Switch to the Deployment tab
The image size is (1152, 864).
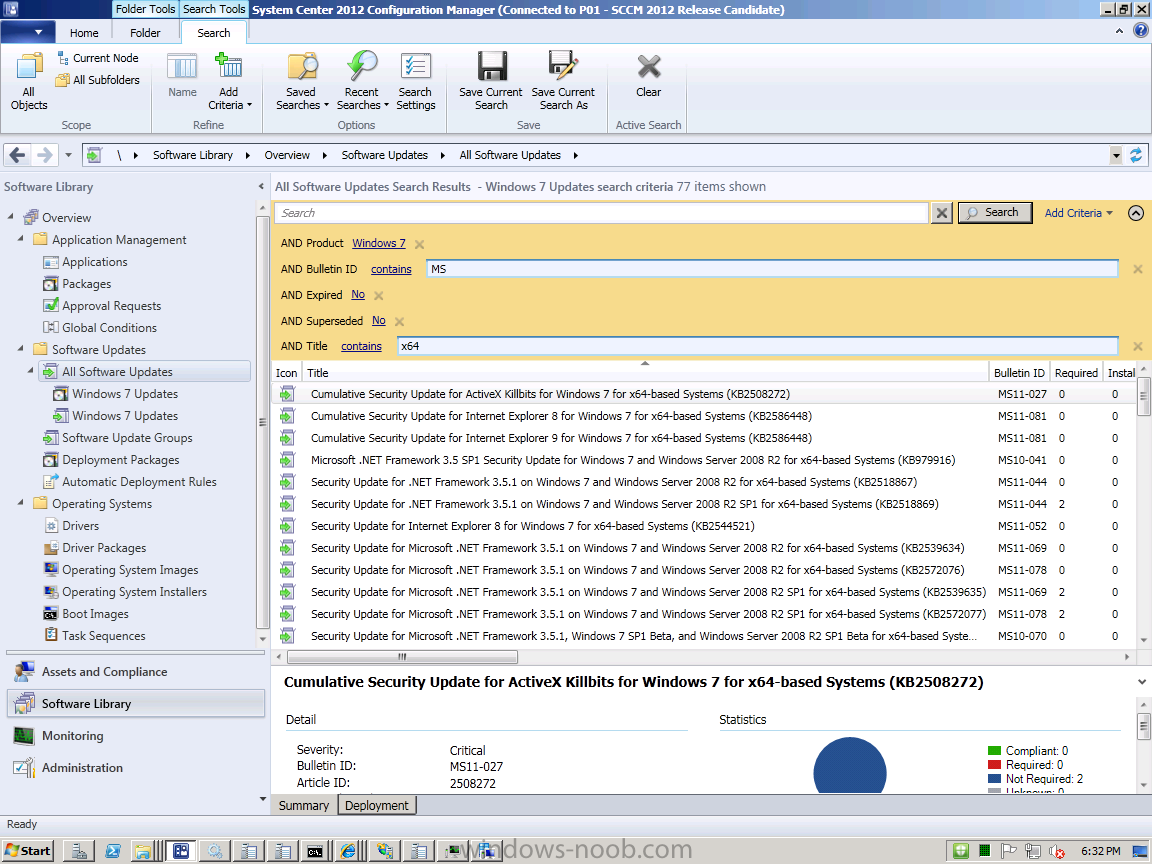point(376,805)
